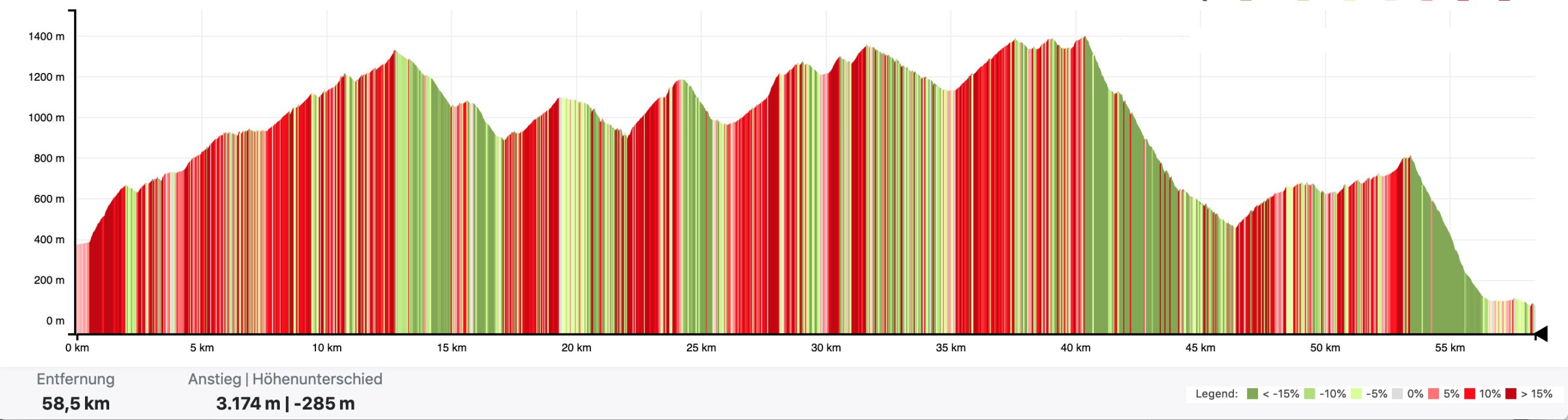
Task: Click the light pink 5% legend swatch
Action: [x=1434, y=394]
